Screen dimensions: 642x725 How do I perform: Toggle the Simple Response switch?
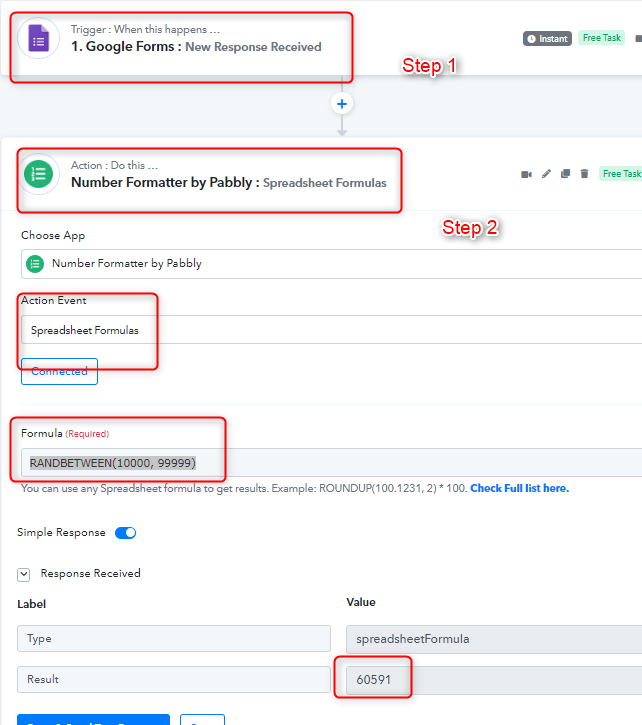pyautogui.click(x=125, y=533)
